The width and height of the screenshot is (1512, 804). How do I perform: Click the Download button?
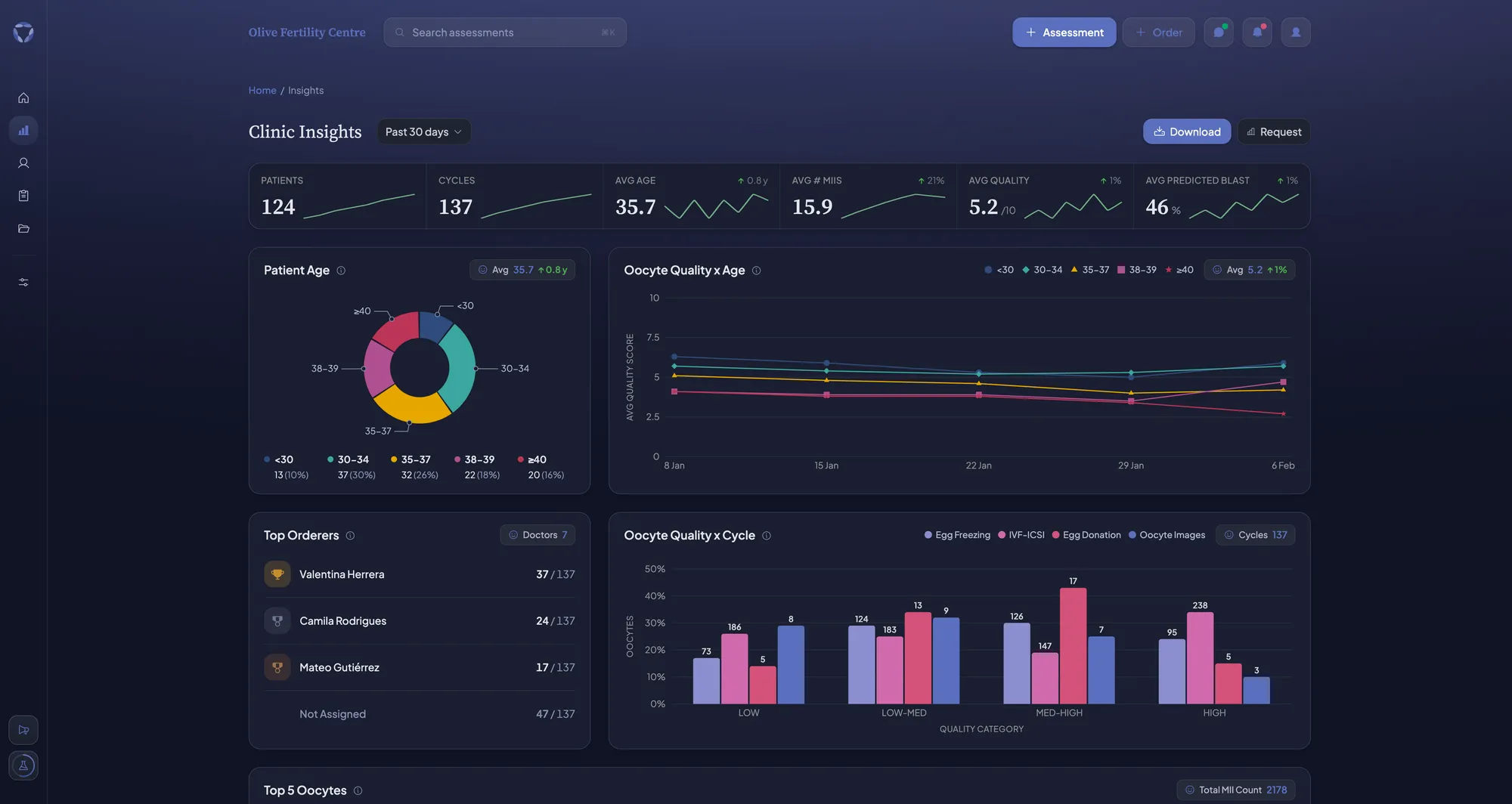point(1187,131)
